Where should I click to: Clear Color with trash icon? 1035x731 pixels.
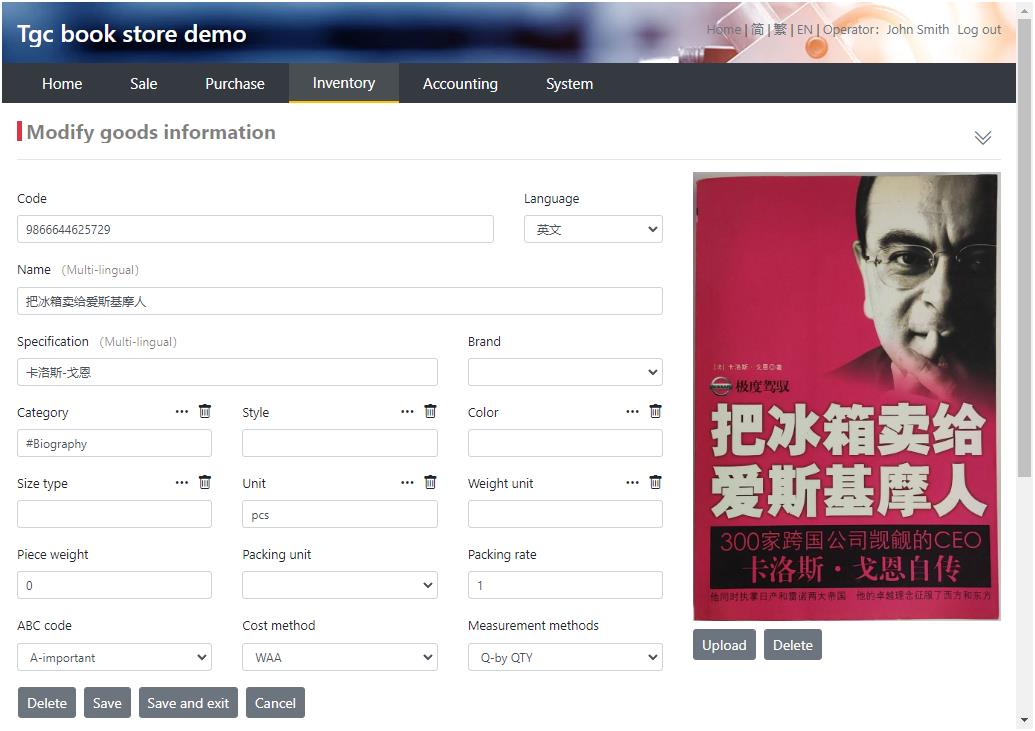(x=655, y=411)
